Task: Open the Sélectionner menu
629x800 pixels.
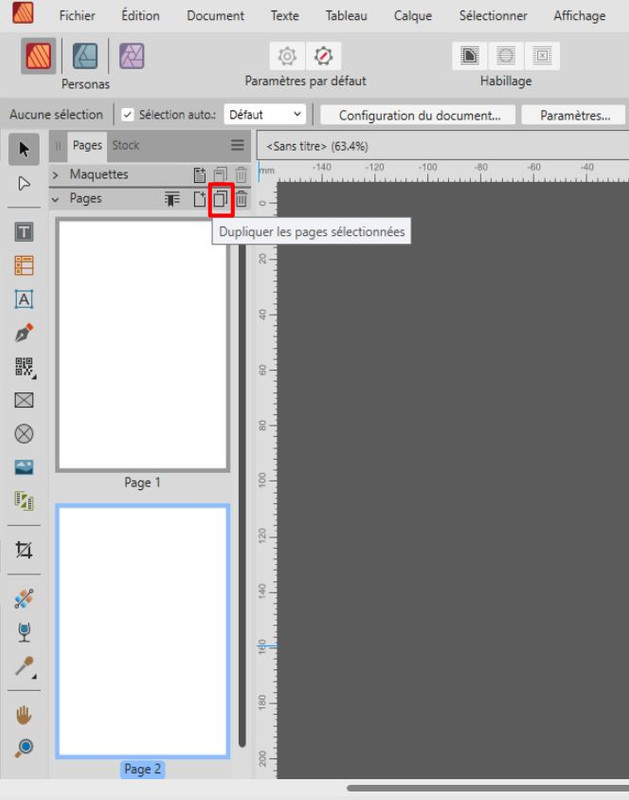Action: coord(493,16)
